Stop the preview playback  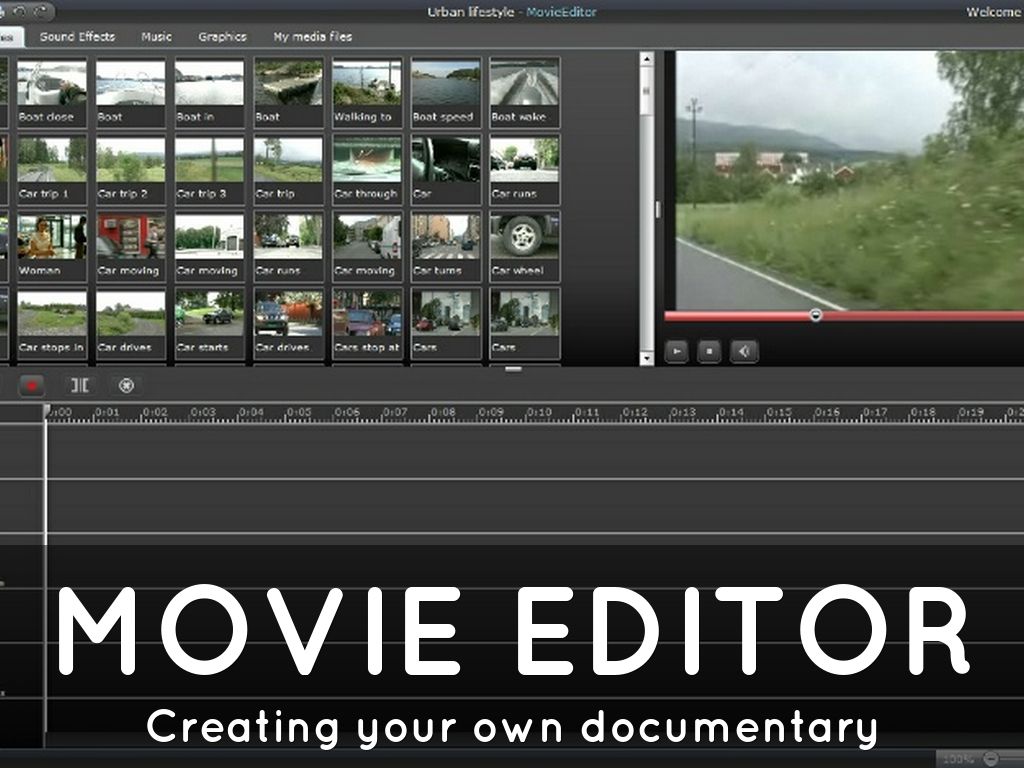click(709, 351)
